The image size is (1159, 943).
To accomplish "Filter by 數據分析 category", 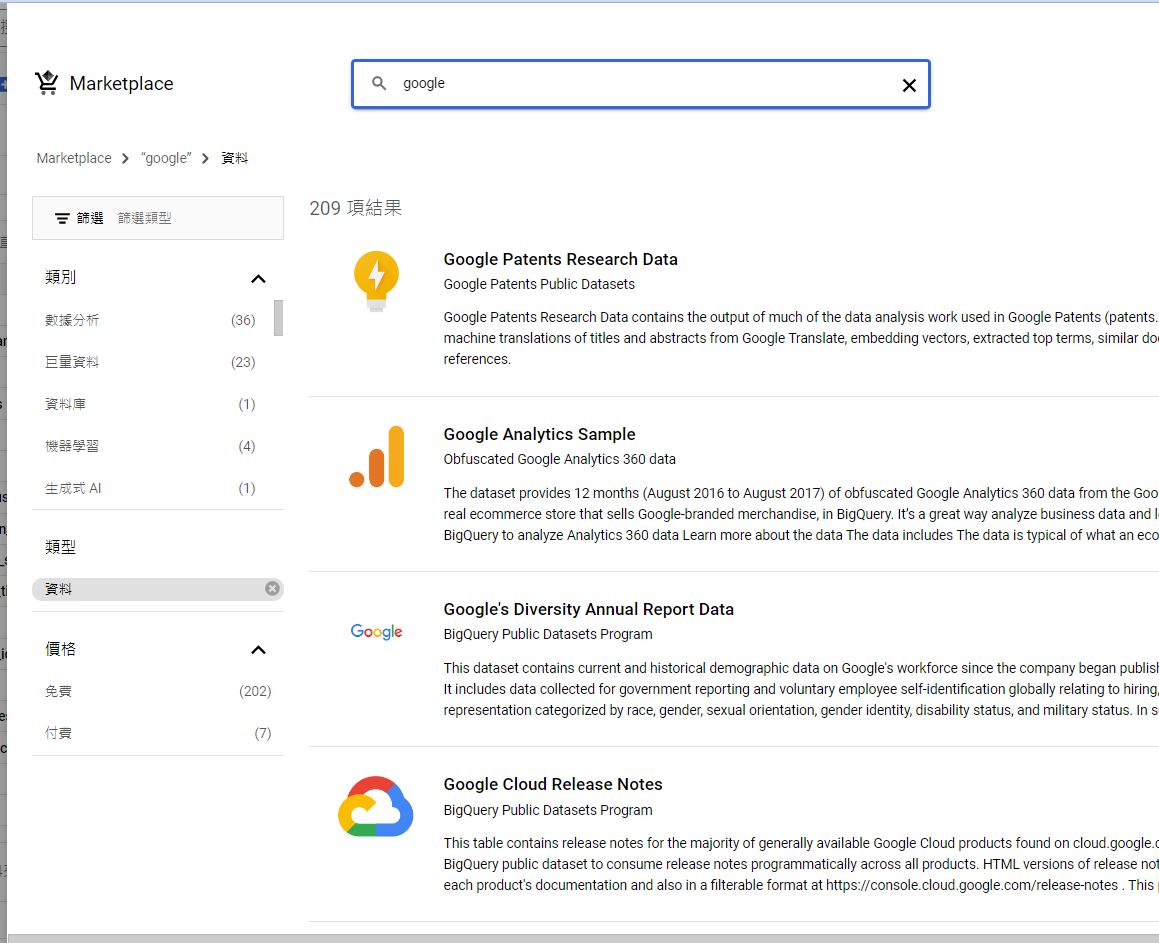I will click(x=72, y=320).
